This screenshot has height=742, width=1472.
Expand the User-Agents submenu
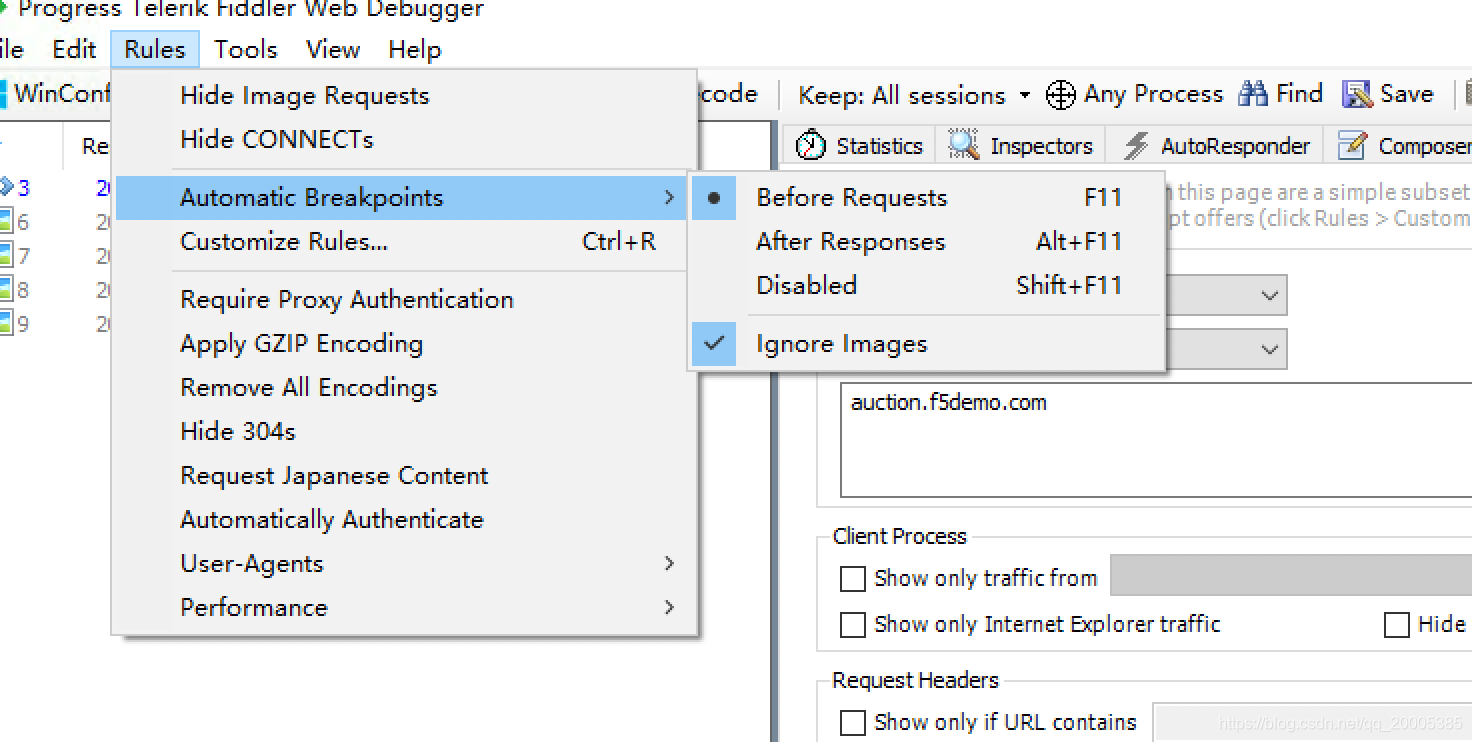point(405,564)
